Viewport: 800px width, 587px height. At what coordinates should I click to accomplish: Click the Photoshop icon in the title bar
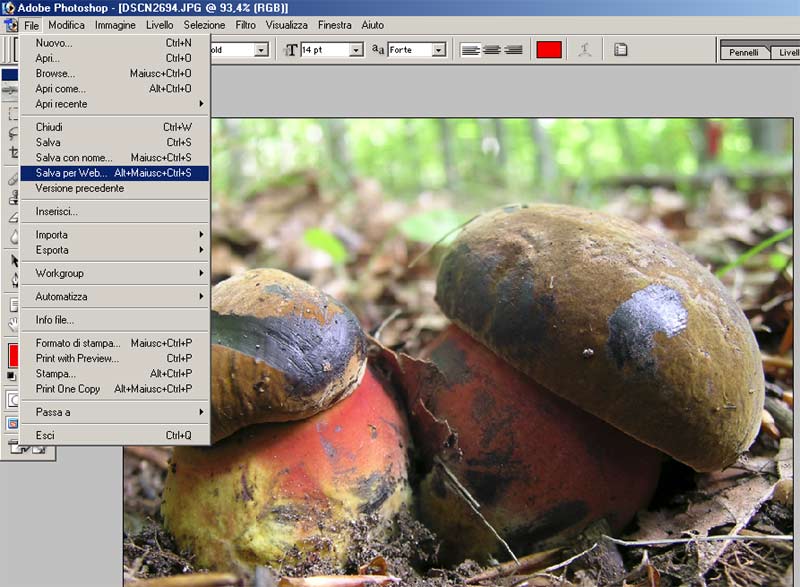coord(9,7)
